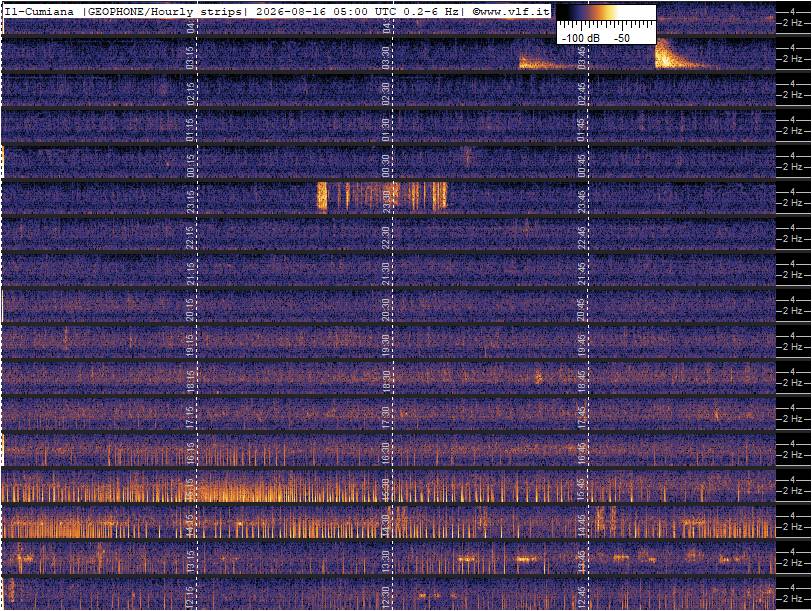Click the 2 Hz axis label on the 23:15 strip
The width and height of the screenshot is (812, 611).
(793, 203)
